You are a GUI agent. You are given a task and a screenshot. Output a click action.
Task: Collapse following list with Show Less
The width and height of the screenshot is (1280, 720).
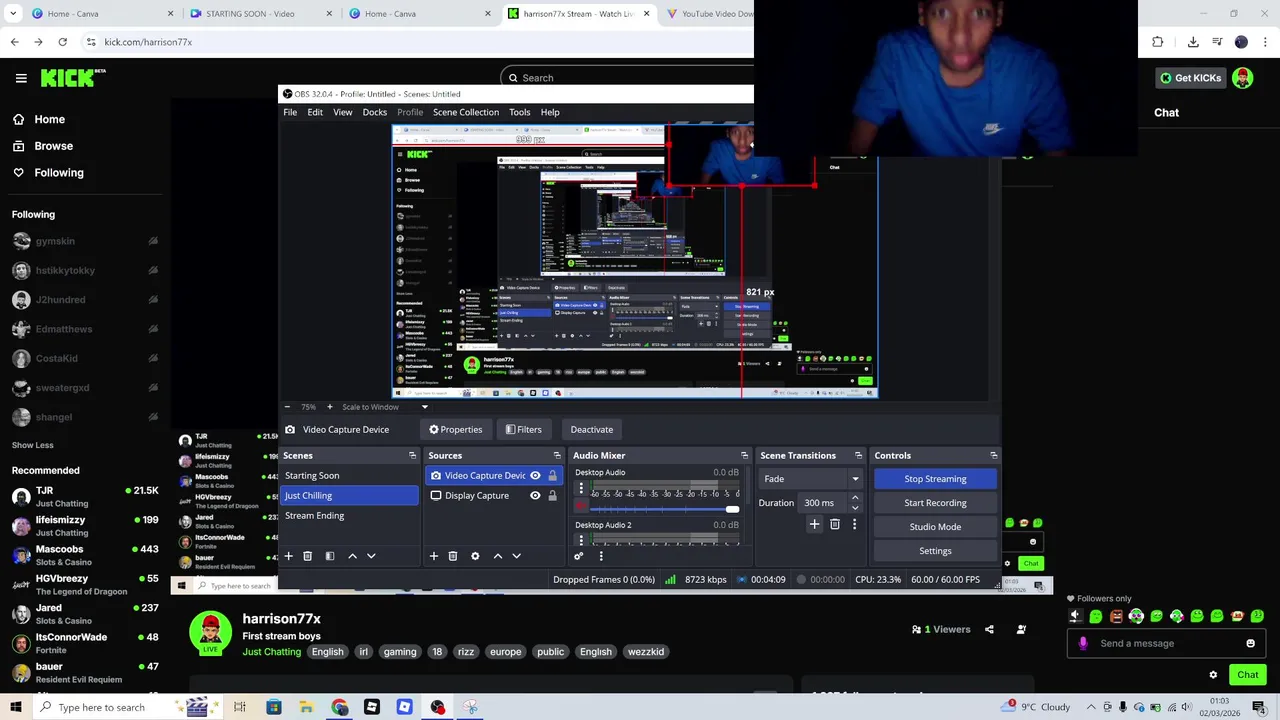[x=33, y=445]
